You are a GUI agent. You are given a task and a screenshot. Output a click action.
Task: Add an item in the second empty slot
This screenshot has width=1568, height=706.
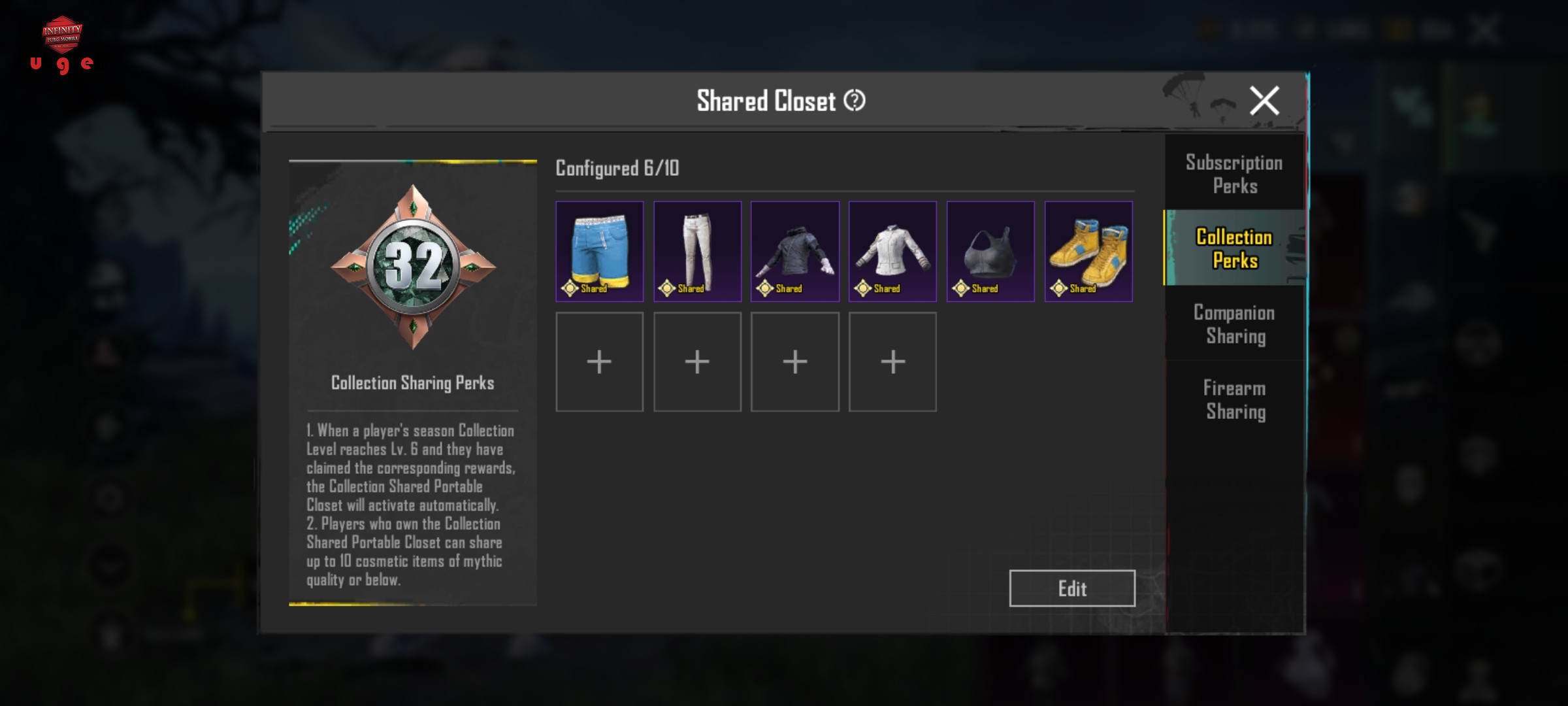(x=697, y=362)
